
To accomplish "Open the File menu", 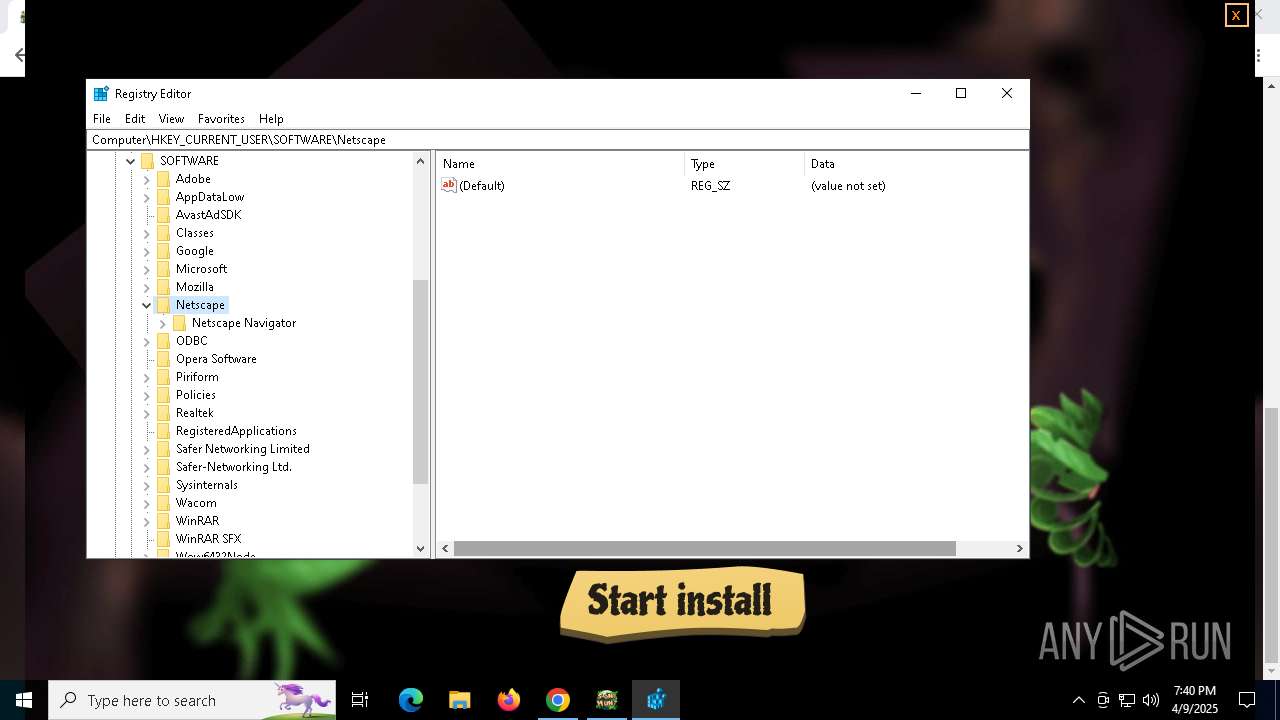I will tap(101, 118).
